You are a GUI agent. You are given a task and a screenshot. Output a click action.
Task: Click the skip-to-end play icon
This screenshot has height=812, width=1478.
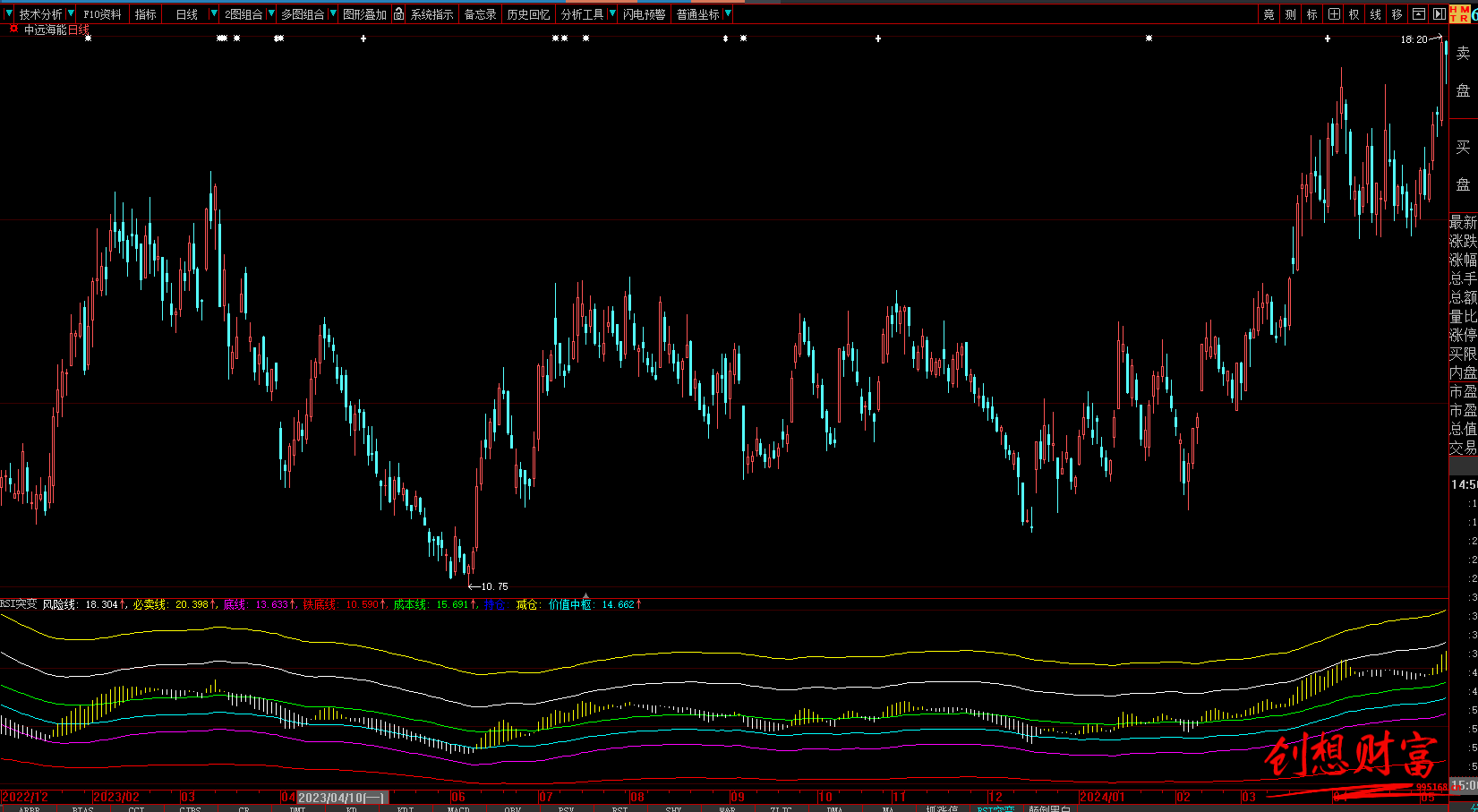point(1439,14)
